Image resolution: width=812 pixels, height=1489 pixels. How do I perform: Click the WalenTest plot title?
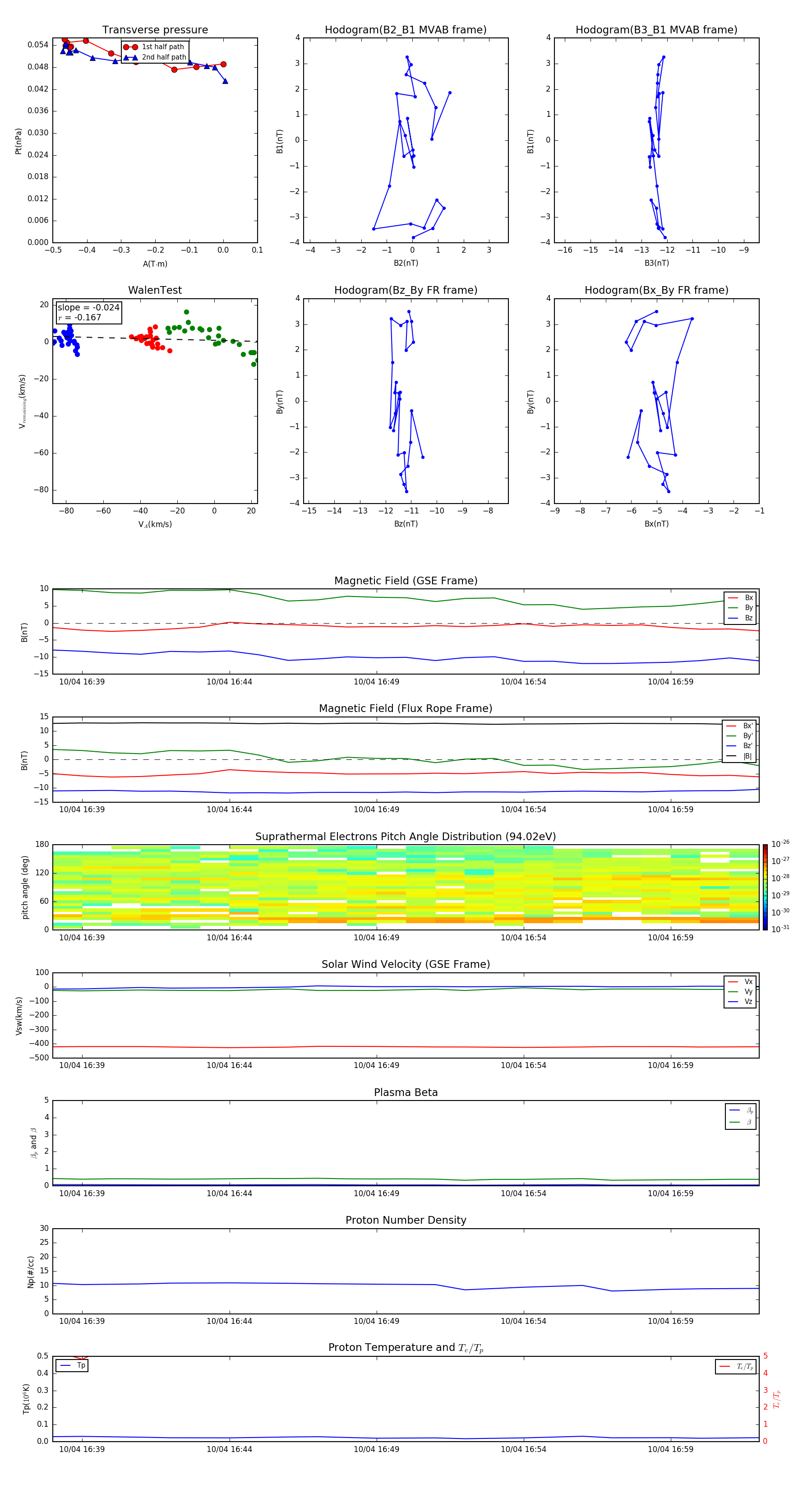pyautogui.click(x=155, y=290)
